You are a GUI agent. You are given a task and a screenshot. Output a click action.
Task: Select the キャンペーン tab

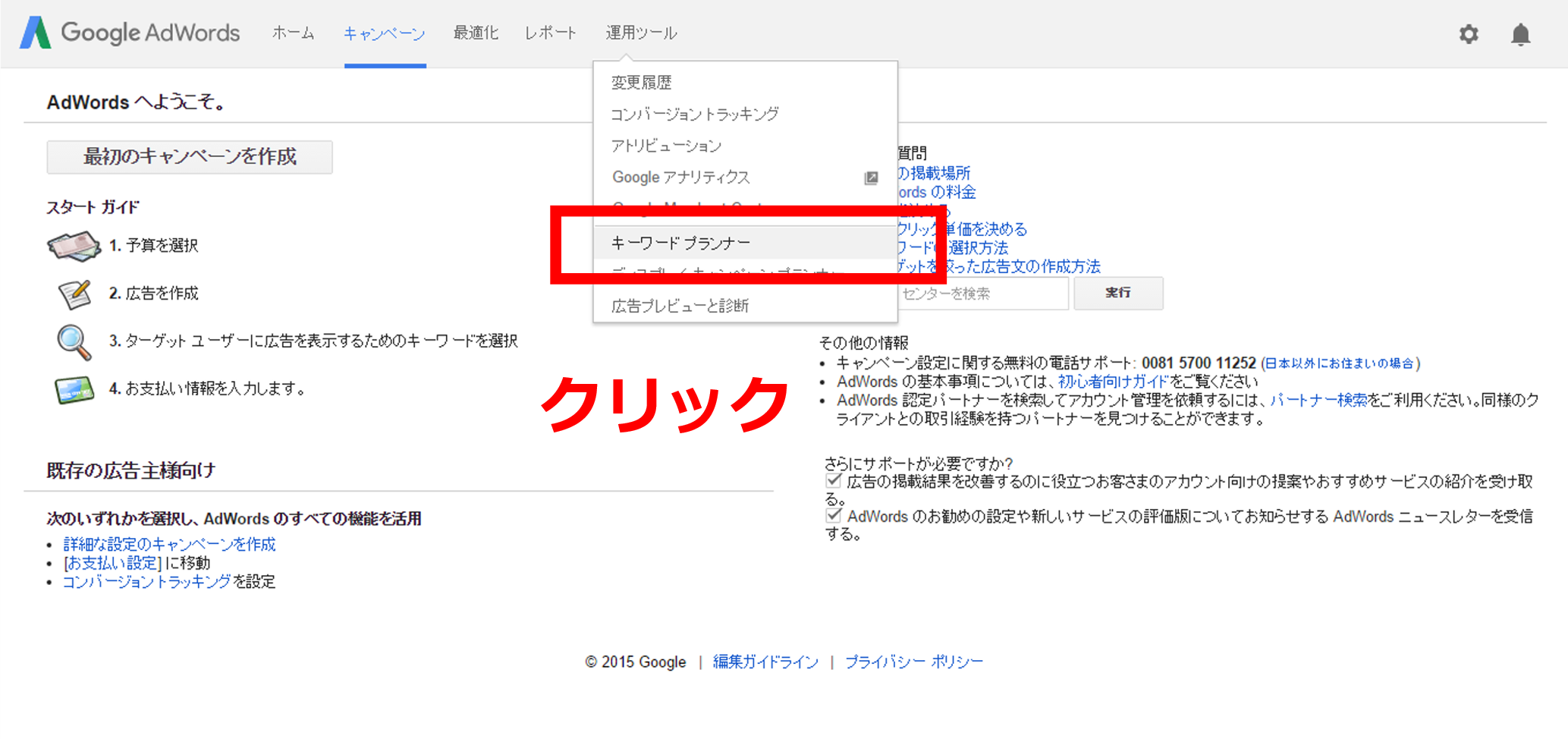coord(385,33)
